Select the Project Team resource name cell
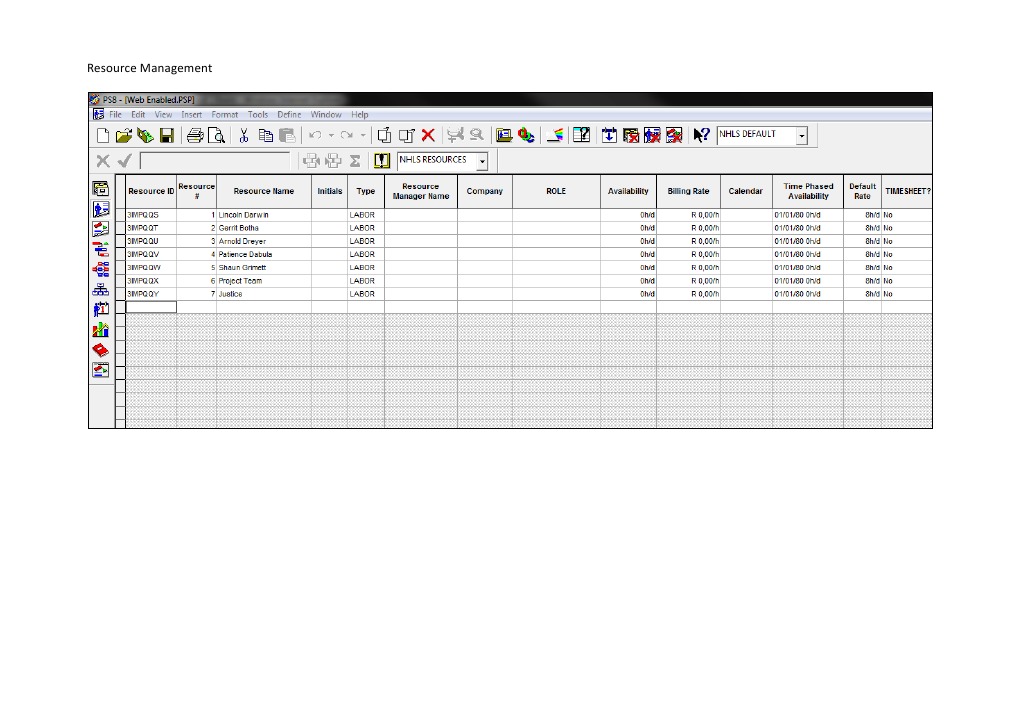 pos(264,281)
